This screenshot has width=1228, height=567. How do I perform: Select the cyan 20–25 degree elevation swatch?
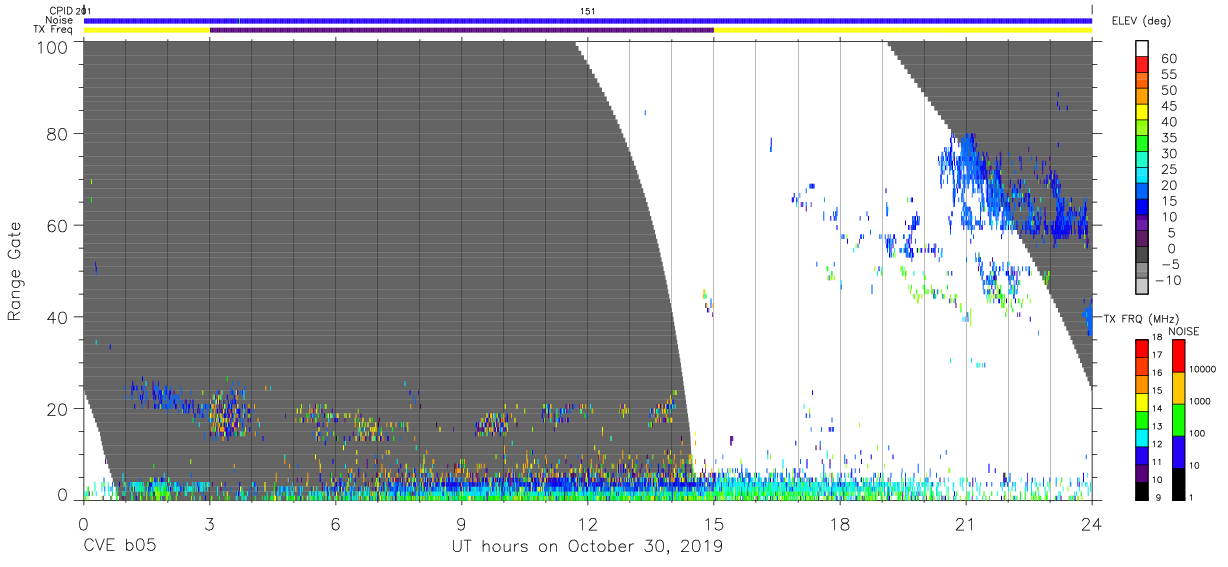[x=1142, y=177]
